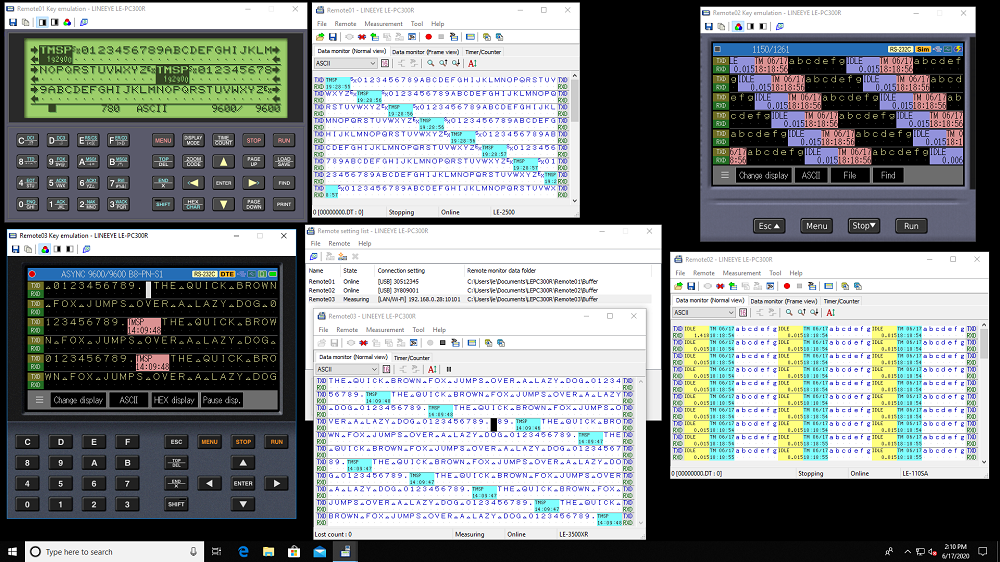Click ENTER key on Remote03 keypad
The width and height of the screenshot is (1000, 562).
tap(243, 484)
